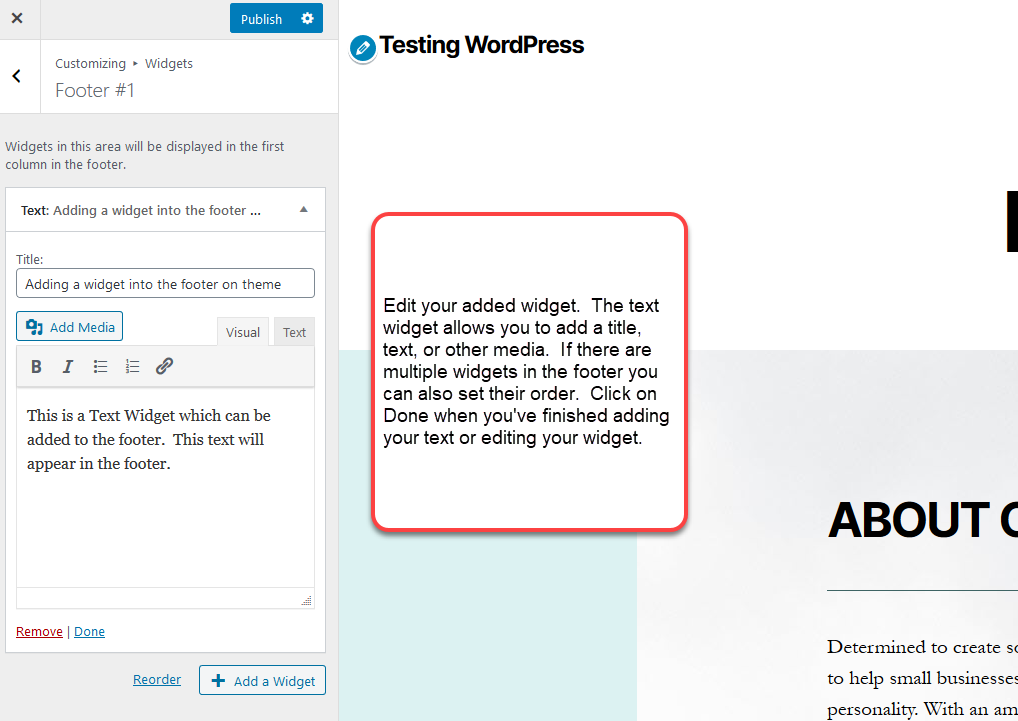The image size is (1018, 721).
Task: Toggle Bold formatting in the editor toolbar
Action: pos(36,367)
